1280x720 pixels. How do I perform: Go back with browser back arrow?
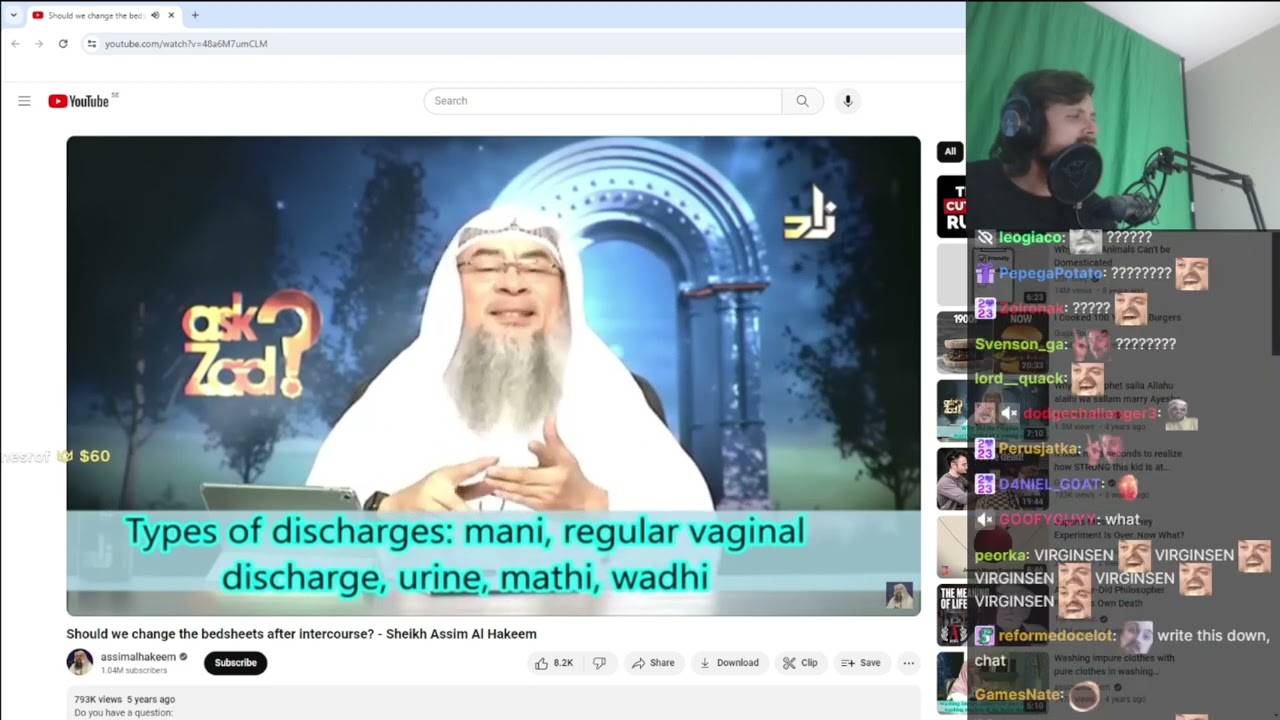[15, 44]
